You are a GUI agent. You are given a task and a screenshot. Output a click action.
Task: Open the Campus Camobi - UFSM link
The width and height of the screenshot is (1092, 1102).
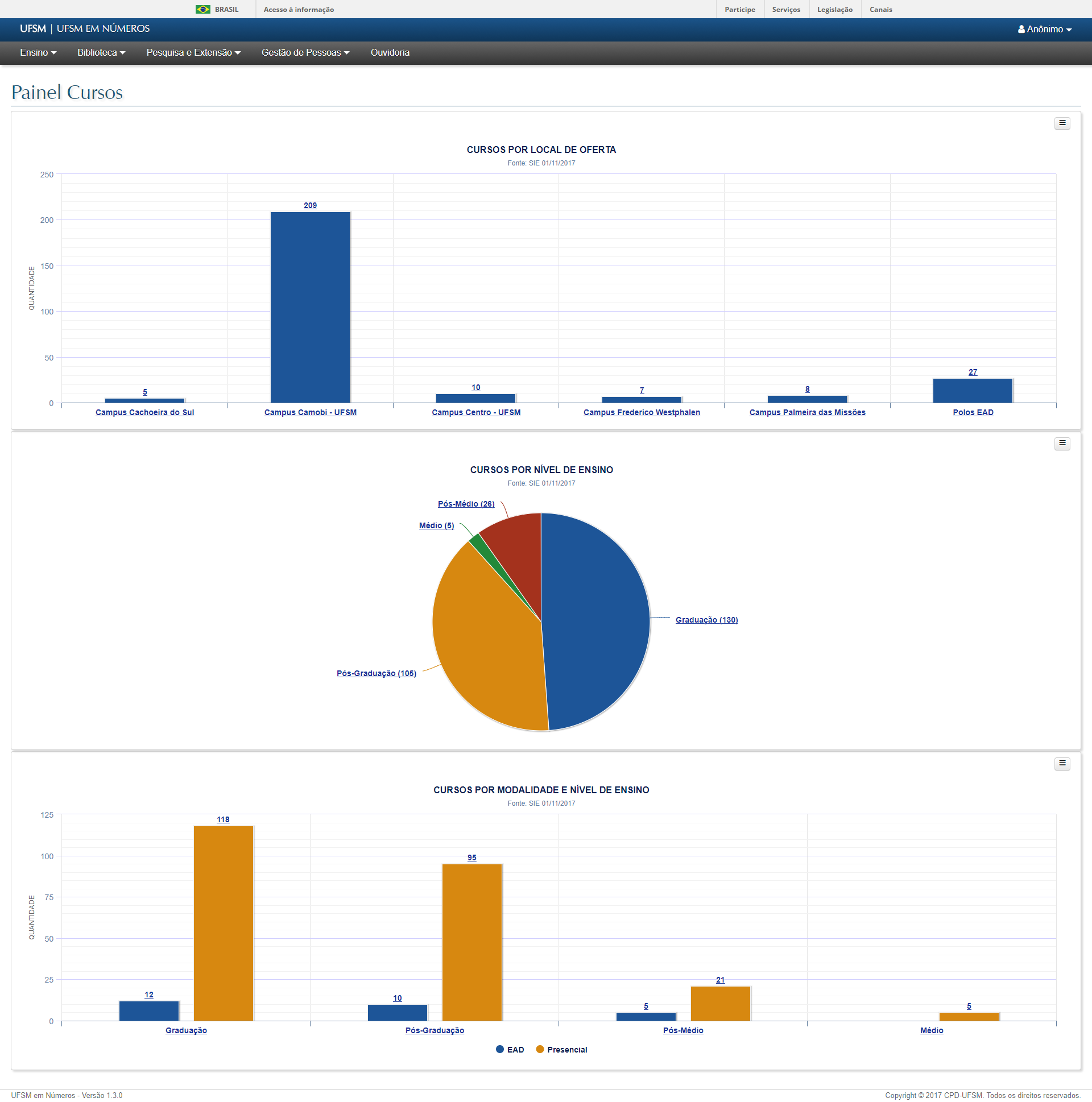point(311,412)
